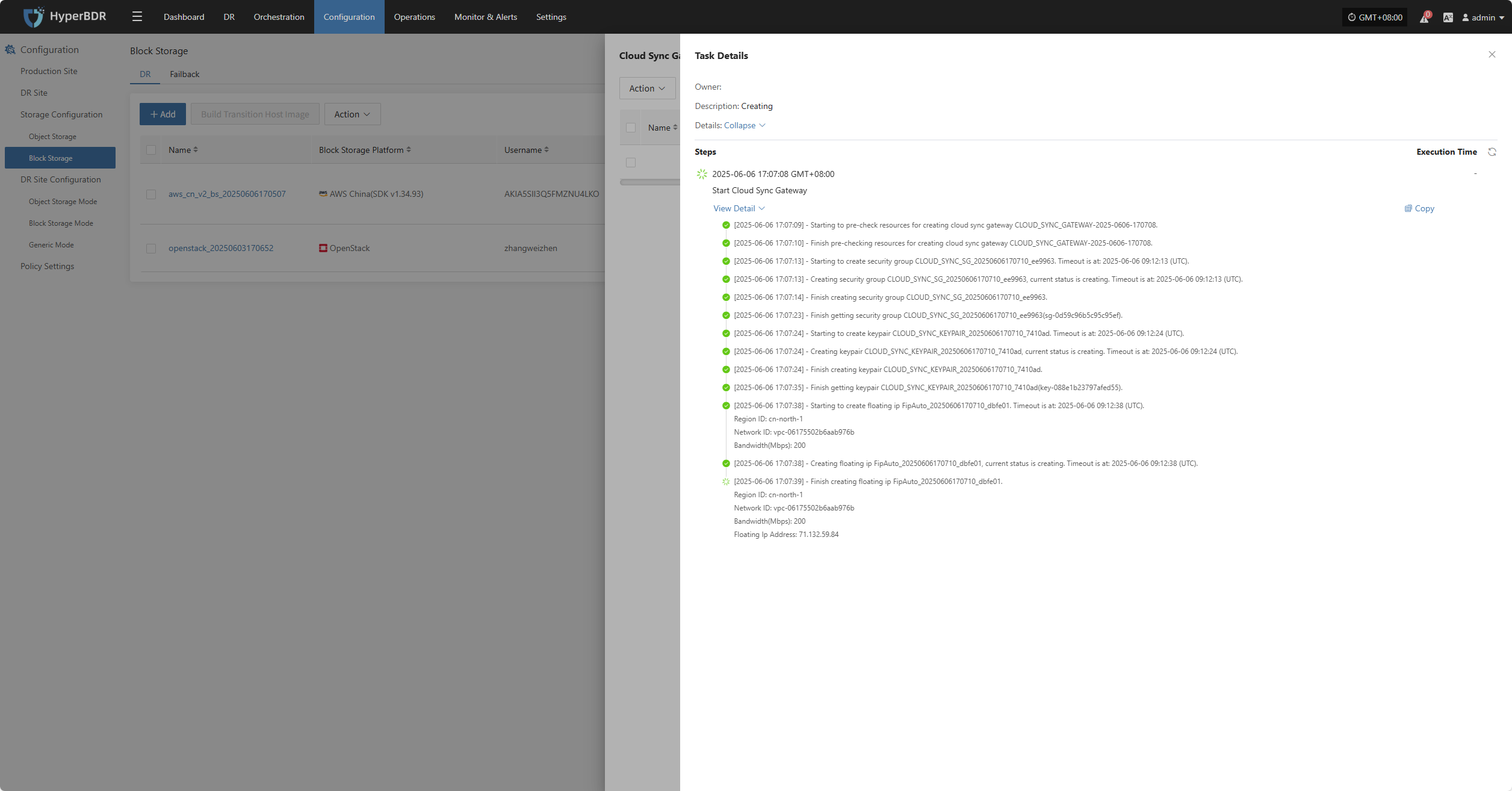Click the zhangweizhen username cell
This screenshot has height=791, width=1512.
(x=531, y=248)
